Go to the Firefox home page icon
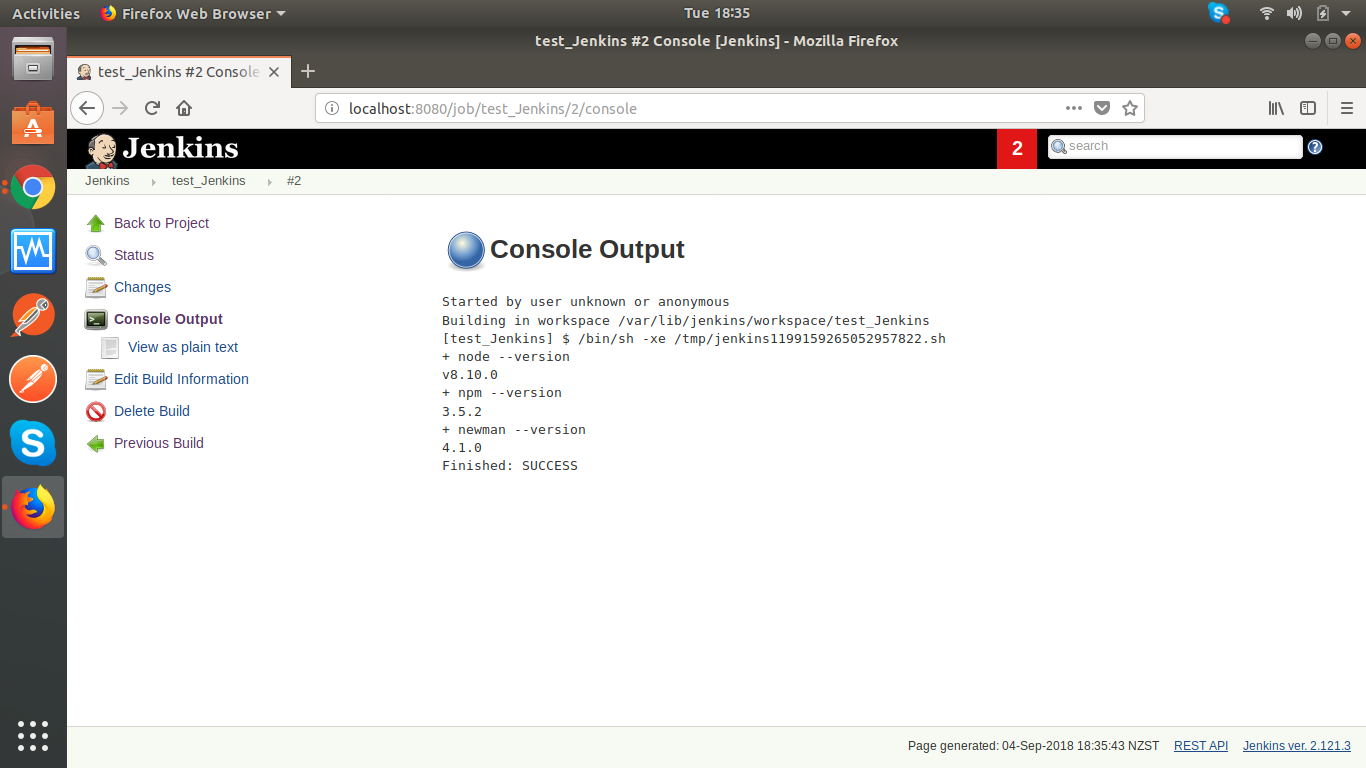Viewport: 1366px width, 768px height. tap(184, 108)
